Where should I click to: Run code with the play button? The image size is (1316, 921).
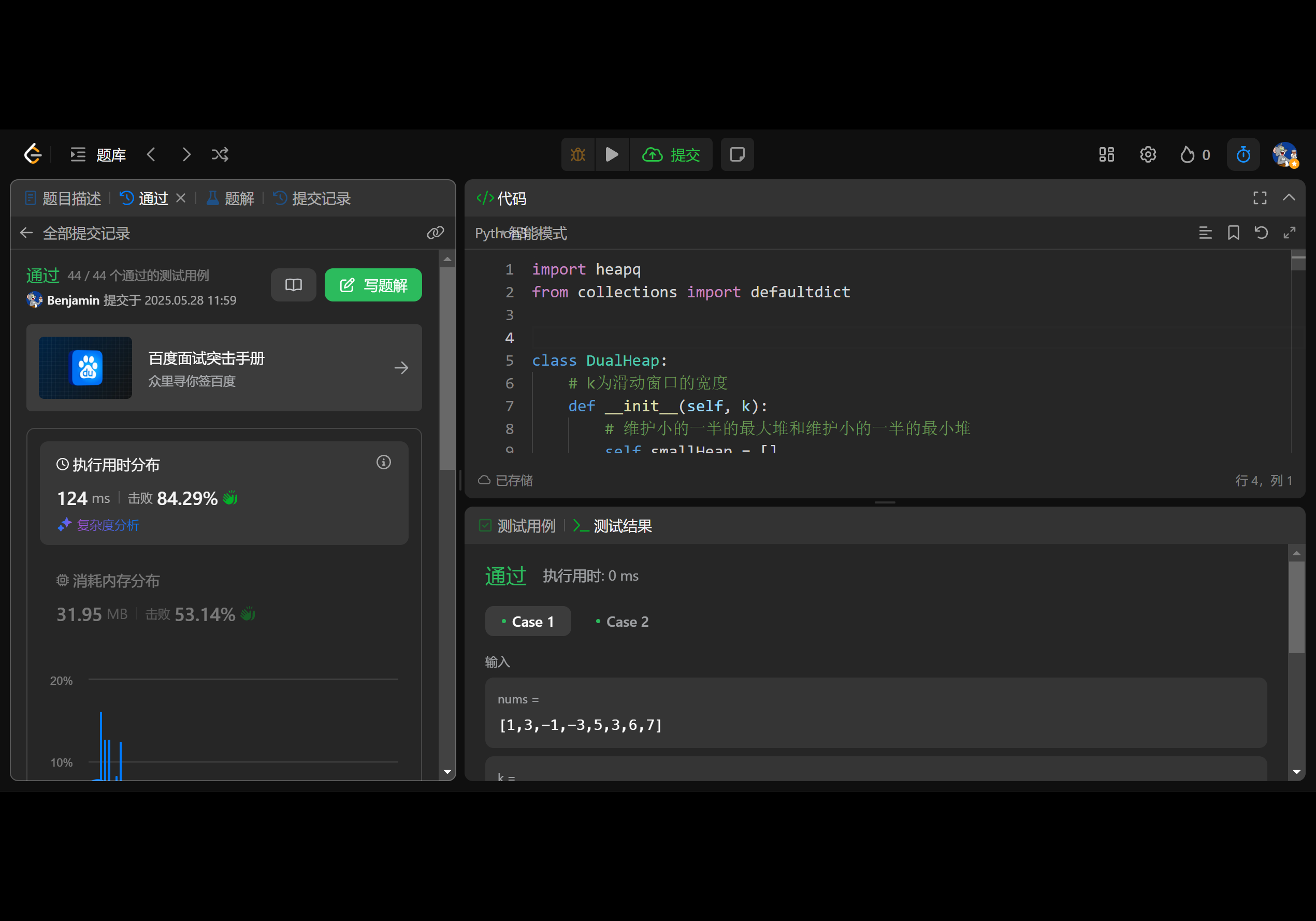pos(612,154)
